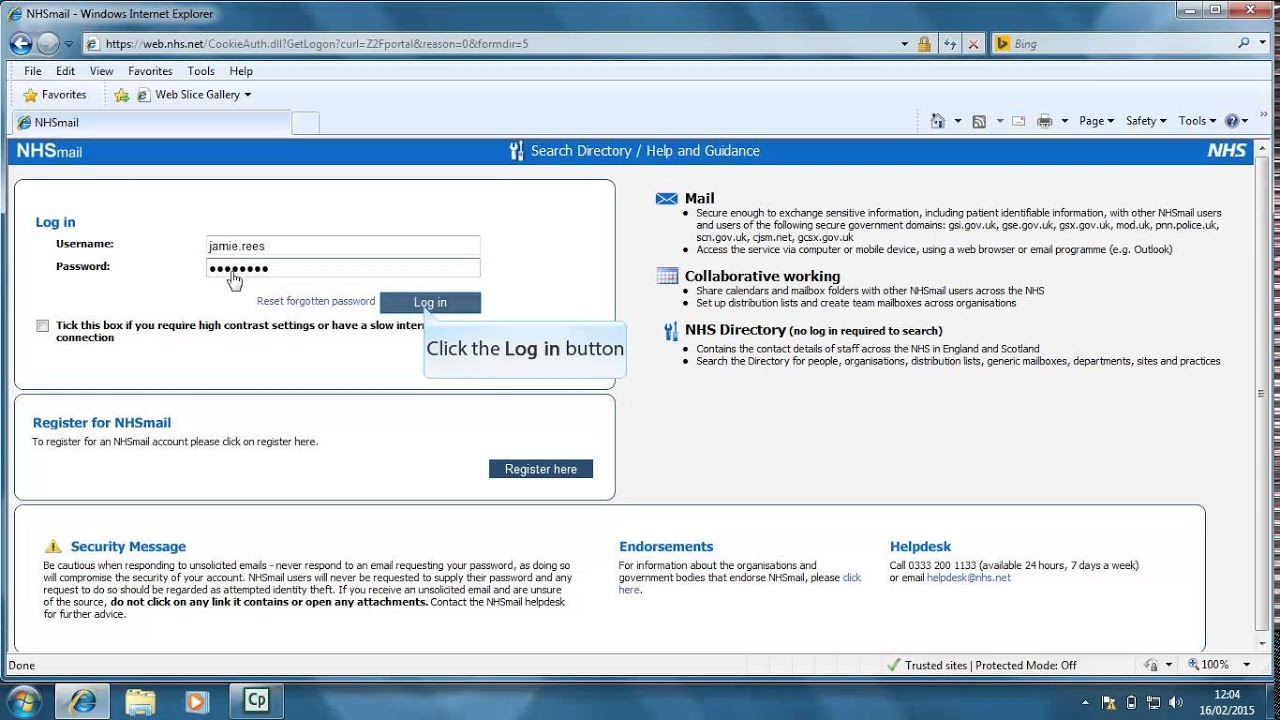Open the Tools dropdown in command bar
This screenshot has height=720, width=1280.
[1197, 121]
